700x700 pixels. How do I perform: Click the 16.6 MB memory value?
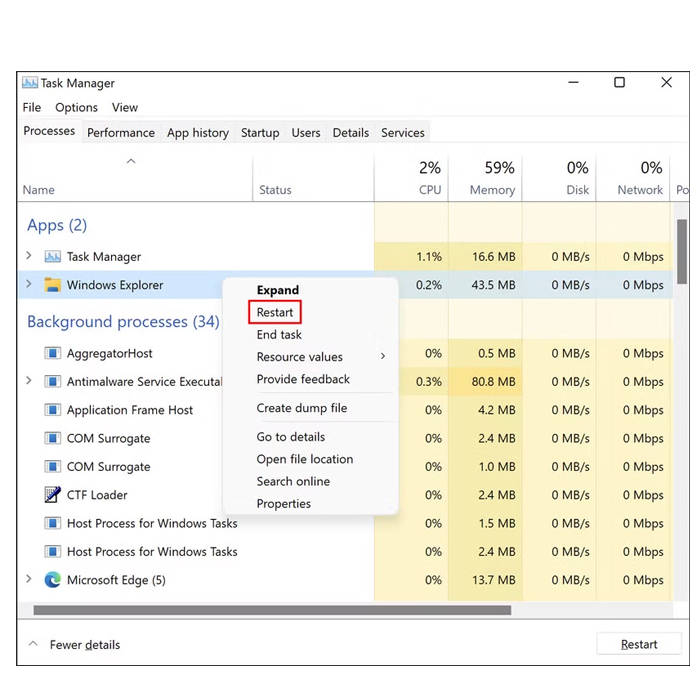pyautogui.click(x=494, y=257)
